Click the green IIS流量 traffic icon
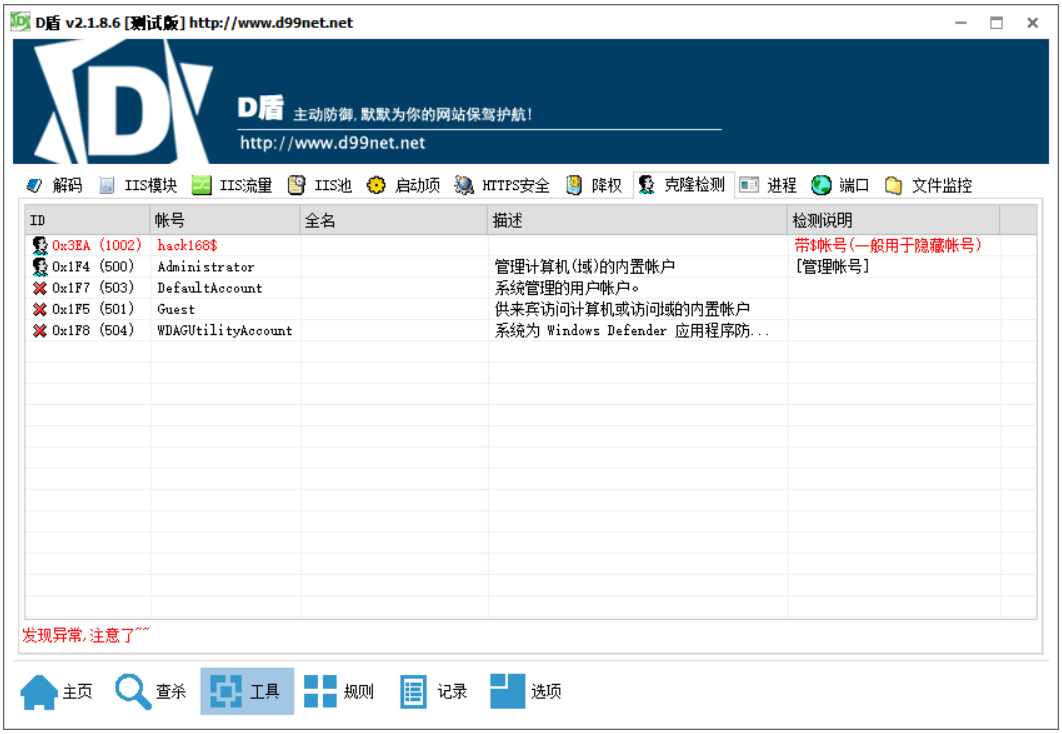This screenshot has height=734, width=1062. 201,185
